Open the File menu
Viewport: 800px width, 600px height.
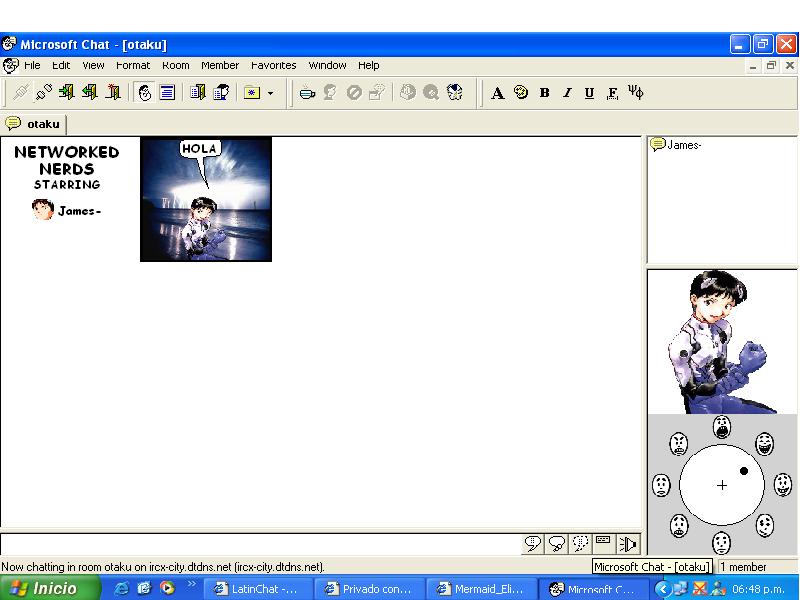pos(32,65)
